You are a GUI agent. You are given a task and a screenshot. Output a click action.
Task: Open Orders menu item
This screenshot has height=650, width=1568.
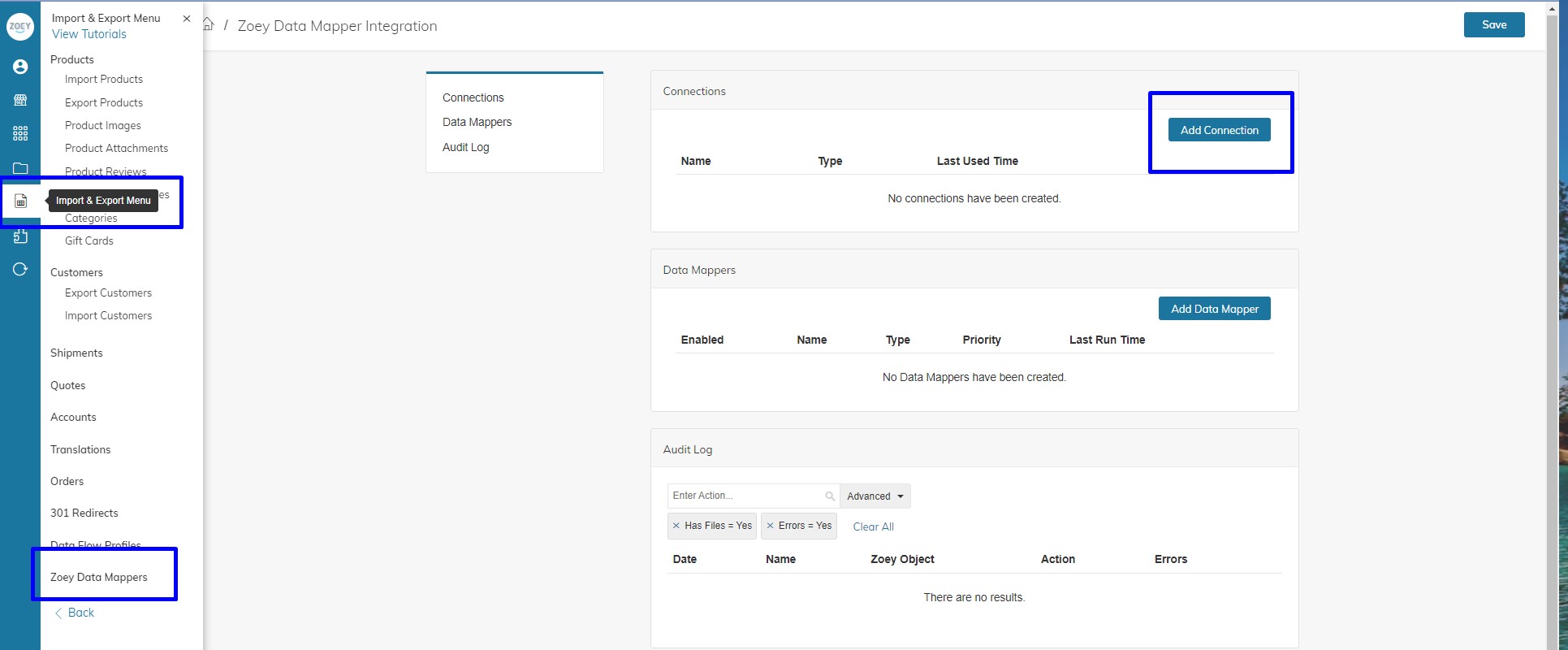coord(67,481)
